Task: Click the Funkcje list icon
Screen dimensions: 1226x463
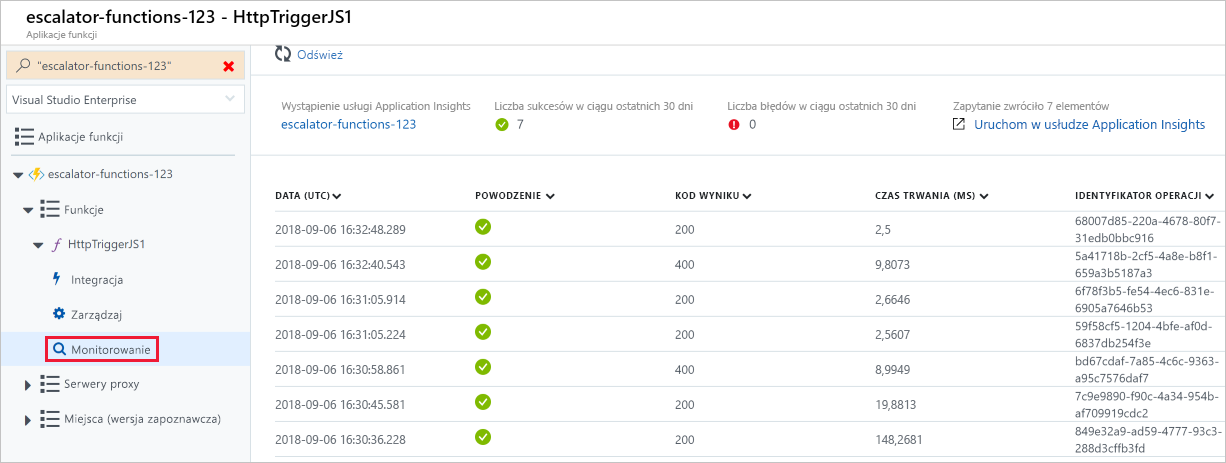Action: pyautogui.click(x=50, y=210)
